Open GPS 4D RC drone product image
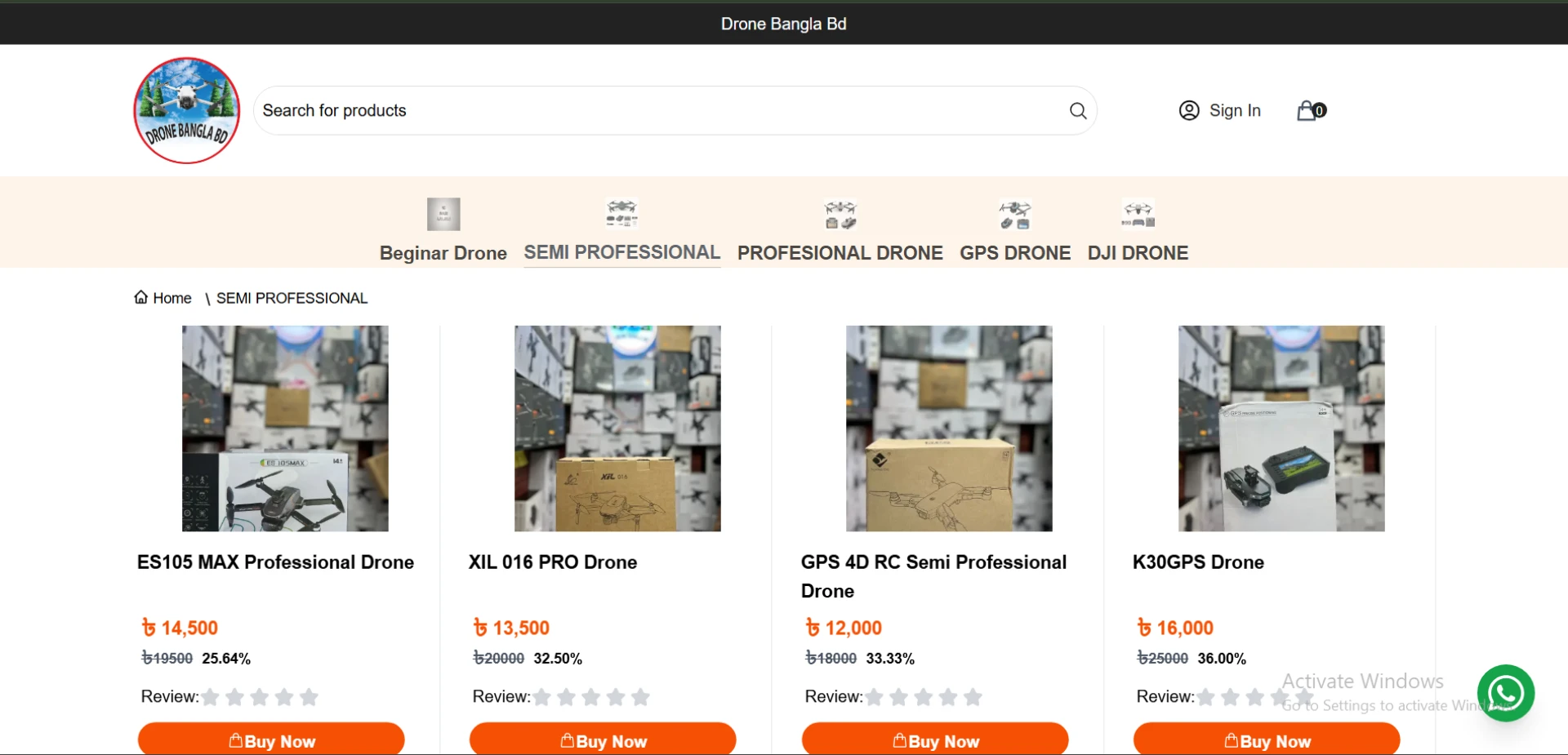Image resolution: width=1568 pixels, height=755 pixels. [x=949, y=429]
